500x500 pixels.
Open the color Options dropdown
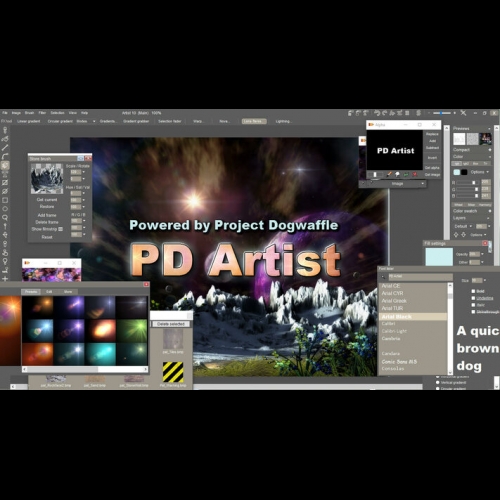pos(480,172)
